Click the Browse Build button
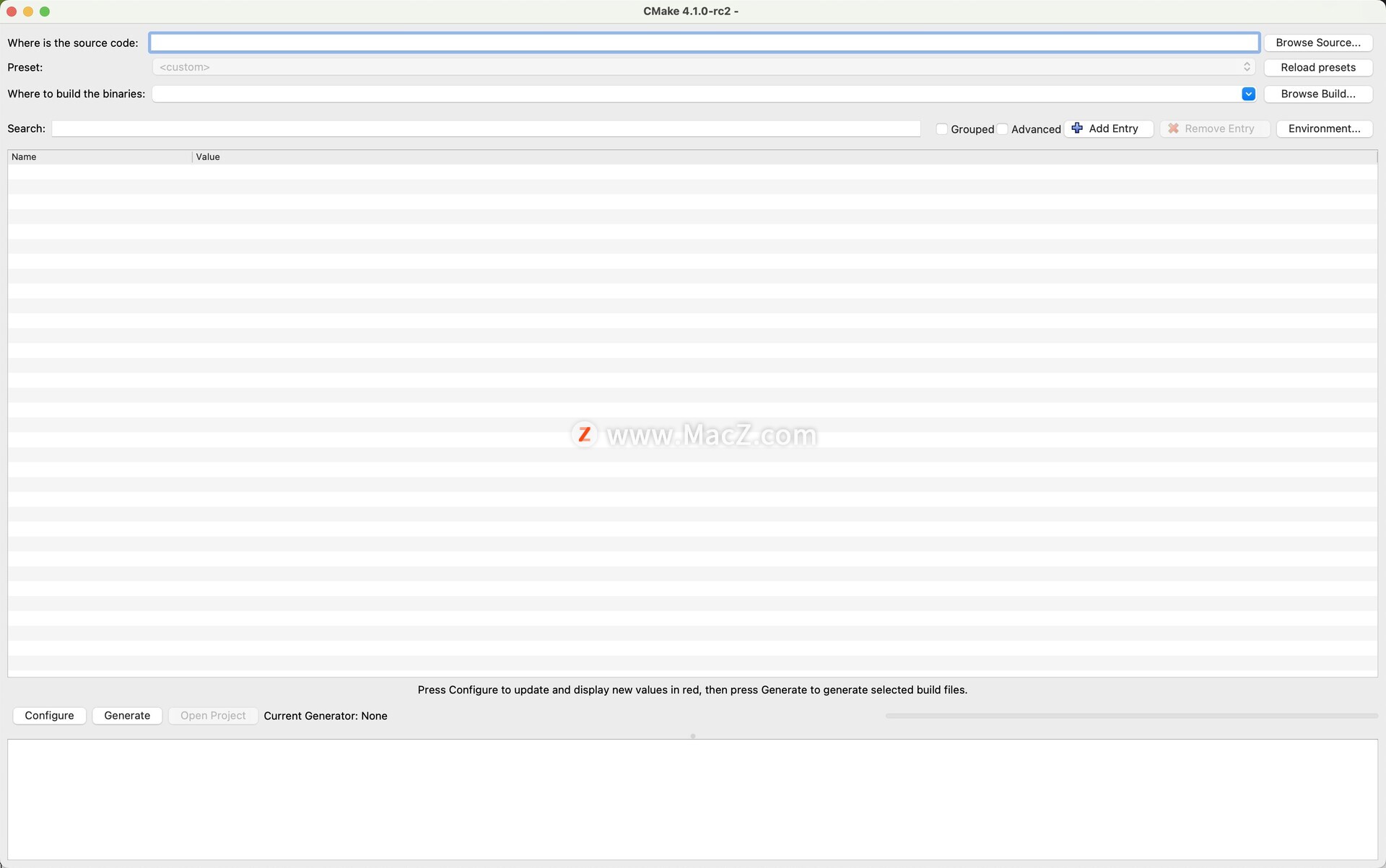The image size is (1386, 868). click(1317, 94)
